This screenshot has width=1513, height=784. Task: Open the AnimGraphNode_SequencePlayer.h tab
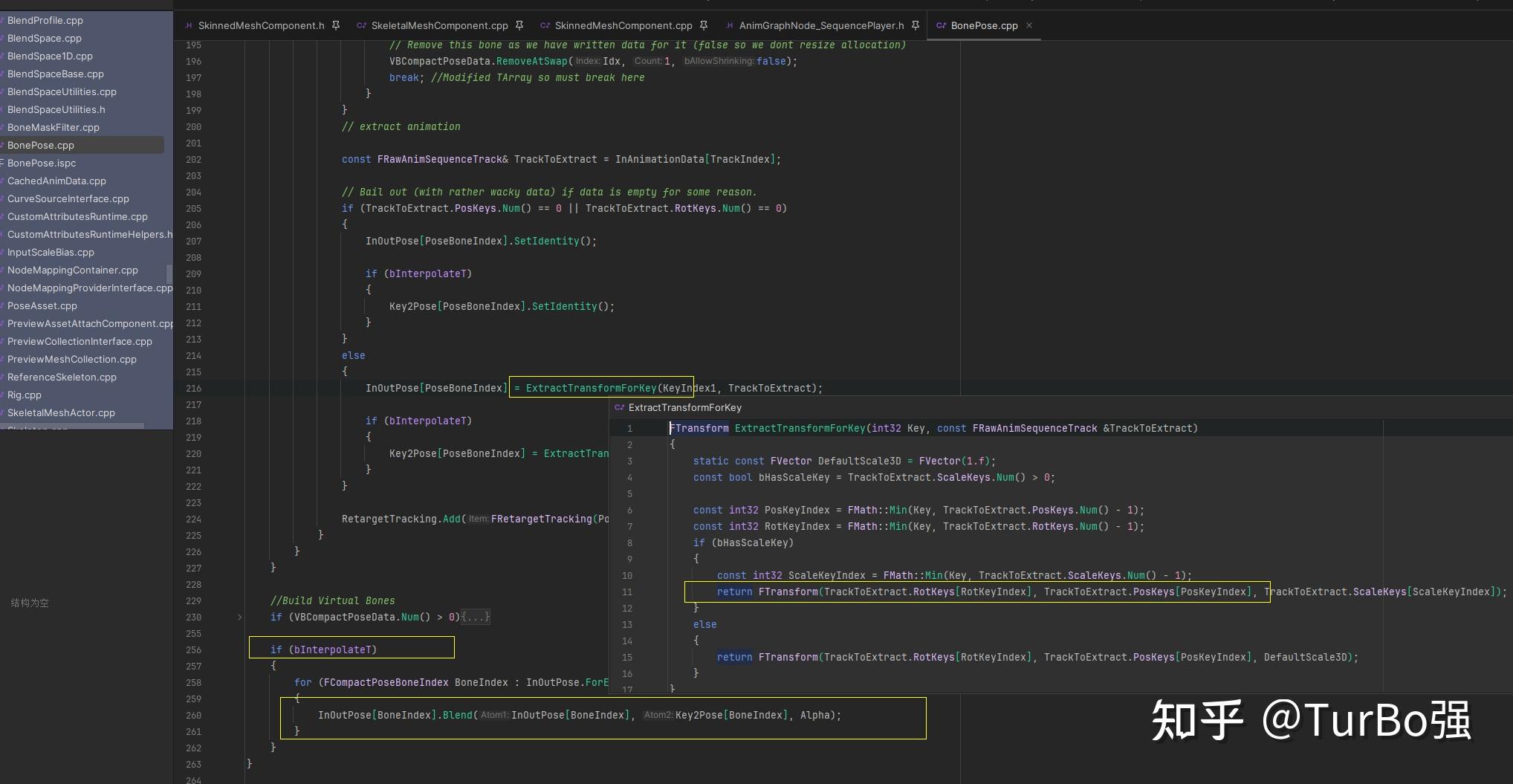point(821,25)
